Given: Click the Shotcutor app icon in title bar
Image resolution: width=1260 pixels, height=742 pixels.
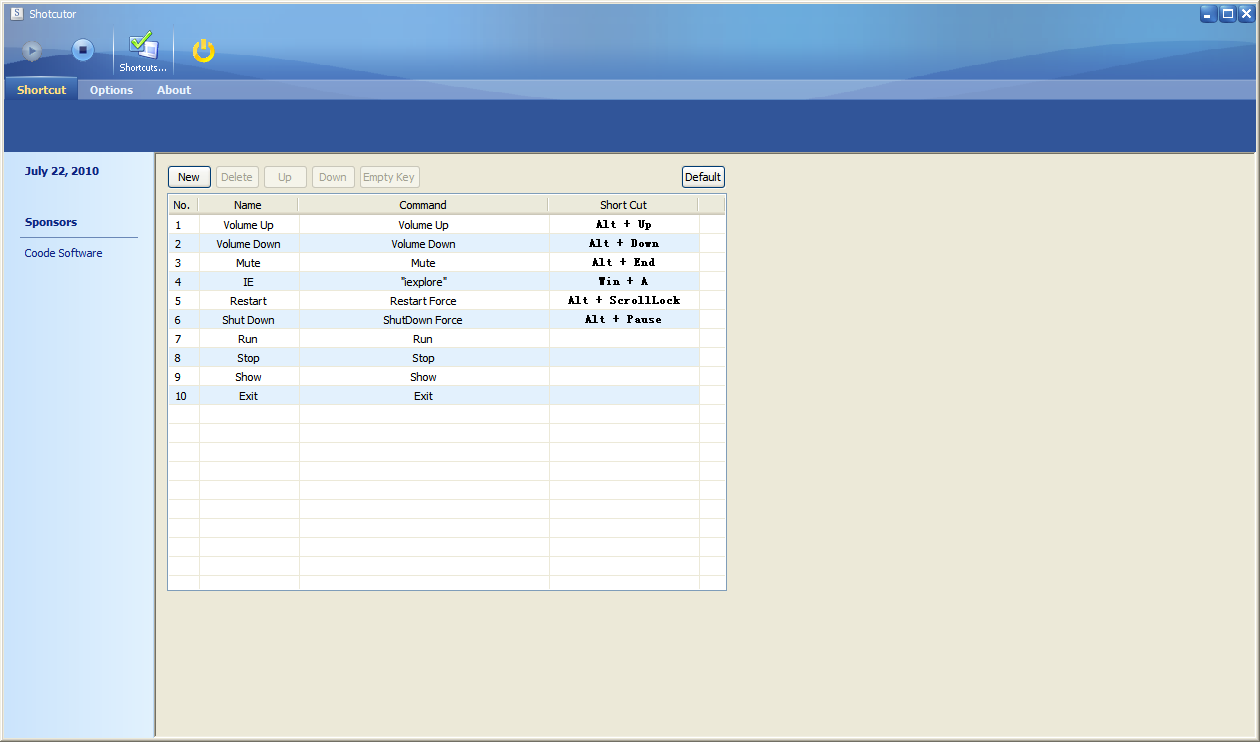Looking at the screenshot, I should (x=16, y=14).
